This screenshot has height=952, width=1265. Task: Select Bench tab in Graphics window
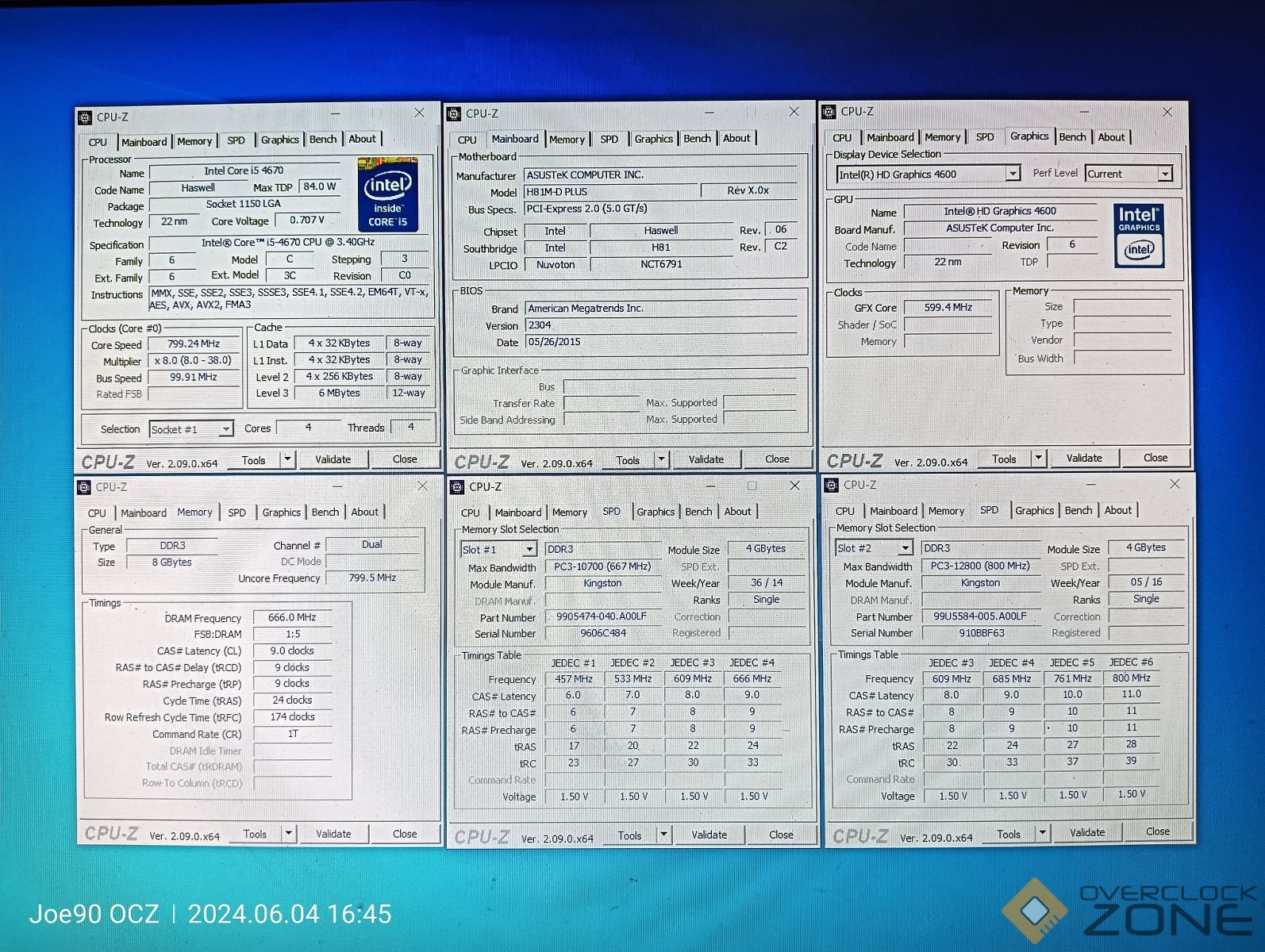click(1072, 136)
